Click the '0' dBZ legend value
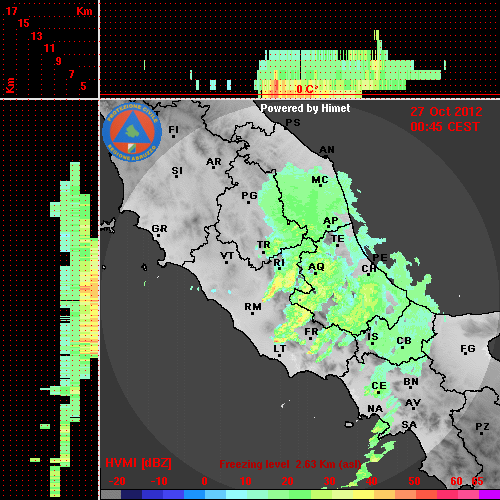The image size is (500, 500). tap(205, 481)
